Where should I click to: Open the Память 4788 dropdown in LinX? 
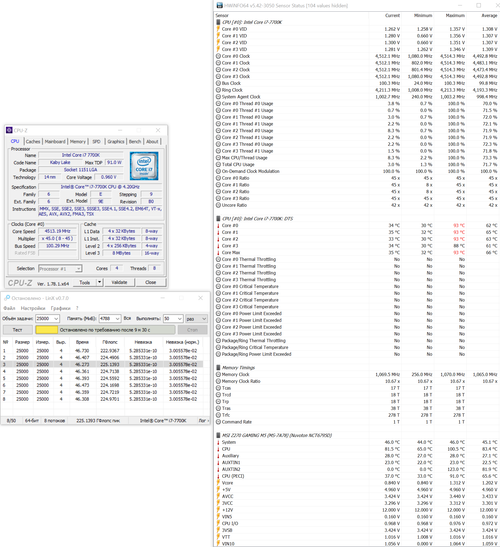pyautogui.click(x=110, y=319)
